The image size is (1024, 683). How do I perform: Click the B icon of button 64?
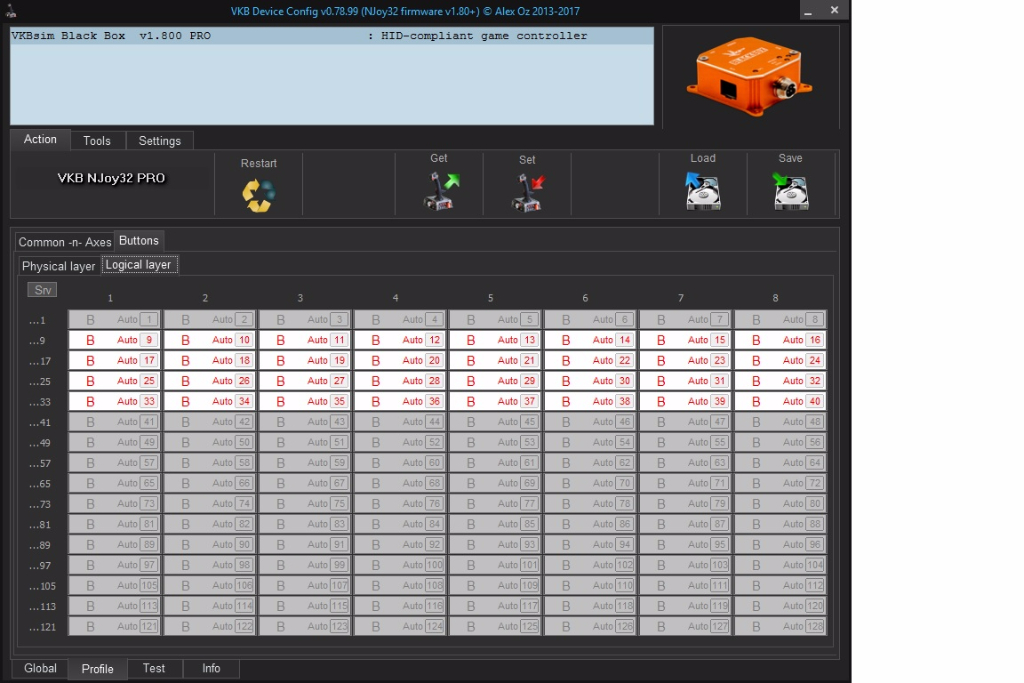coord(756,462)
